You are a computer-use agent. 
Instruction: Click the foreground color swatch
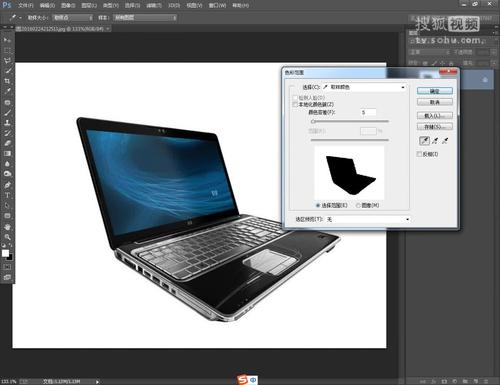click(5, 253)
